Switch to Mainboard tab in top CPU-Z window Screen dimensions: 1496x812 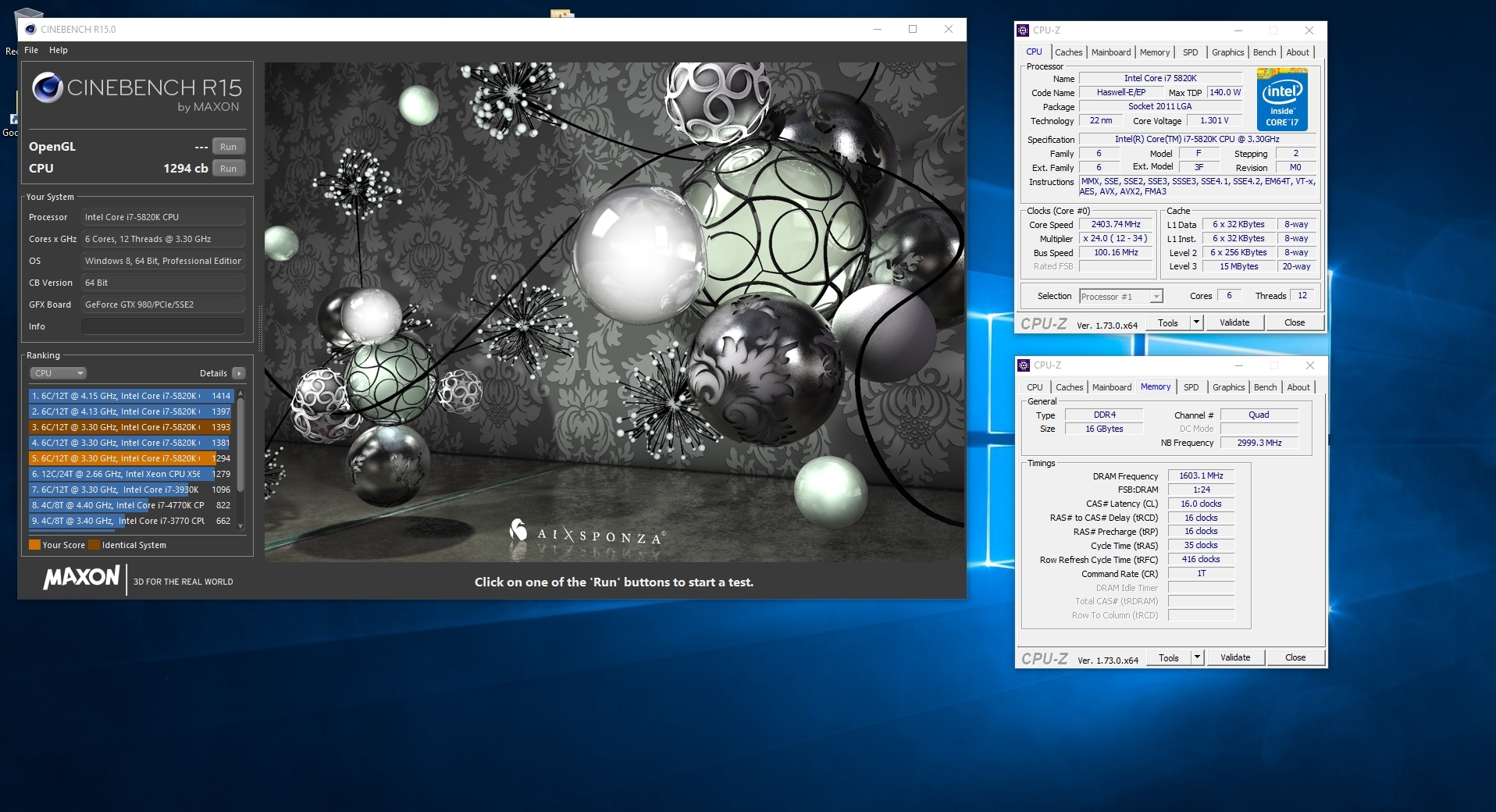click(1111, 52)
